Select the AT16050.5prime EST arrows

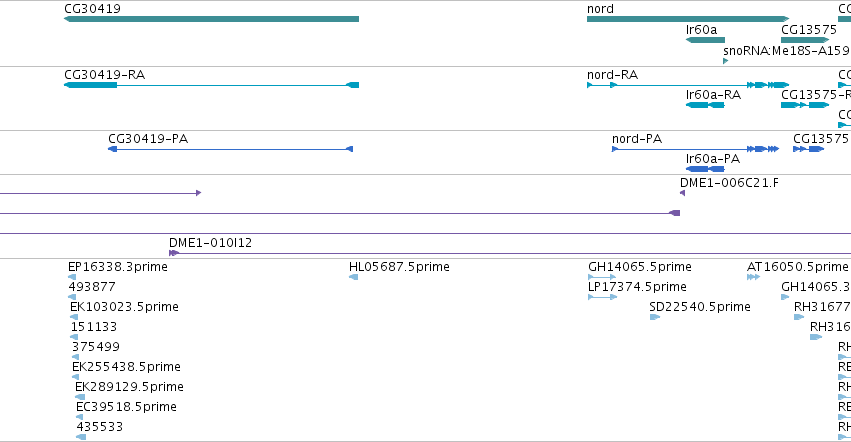pos(753,277)
